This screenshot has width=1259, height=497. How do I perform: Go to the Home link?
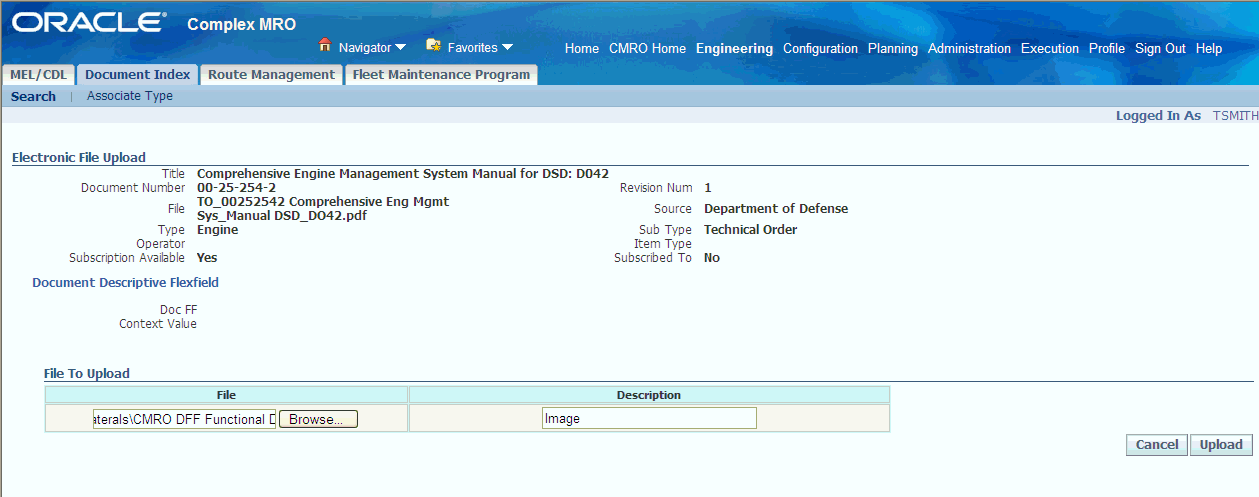[582, 48]
